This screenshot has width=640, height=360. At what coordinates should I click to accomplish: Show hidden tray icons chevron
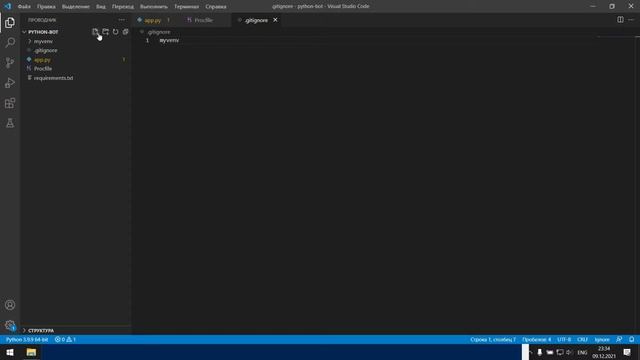pyautogui.click(x=530, y=352)
